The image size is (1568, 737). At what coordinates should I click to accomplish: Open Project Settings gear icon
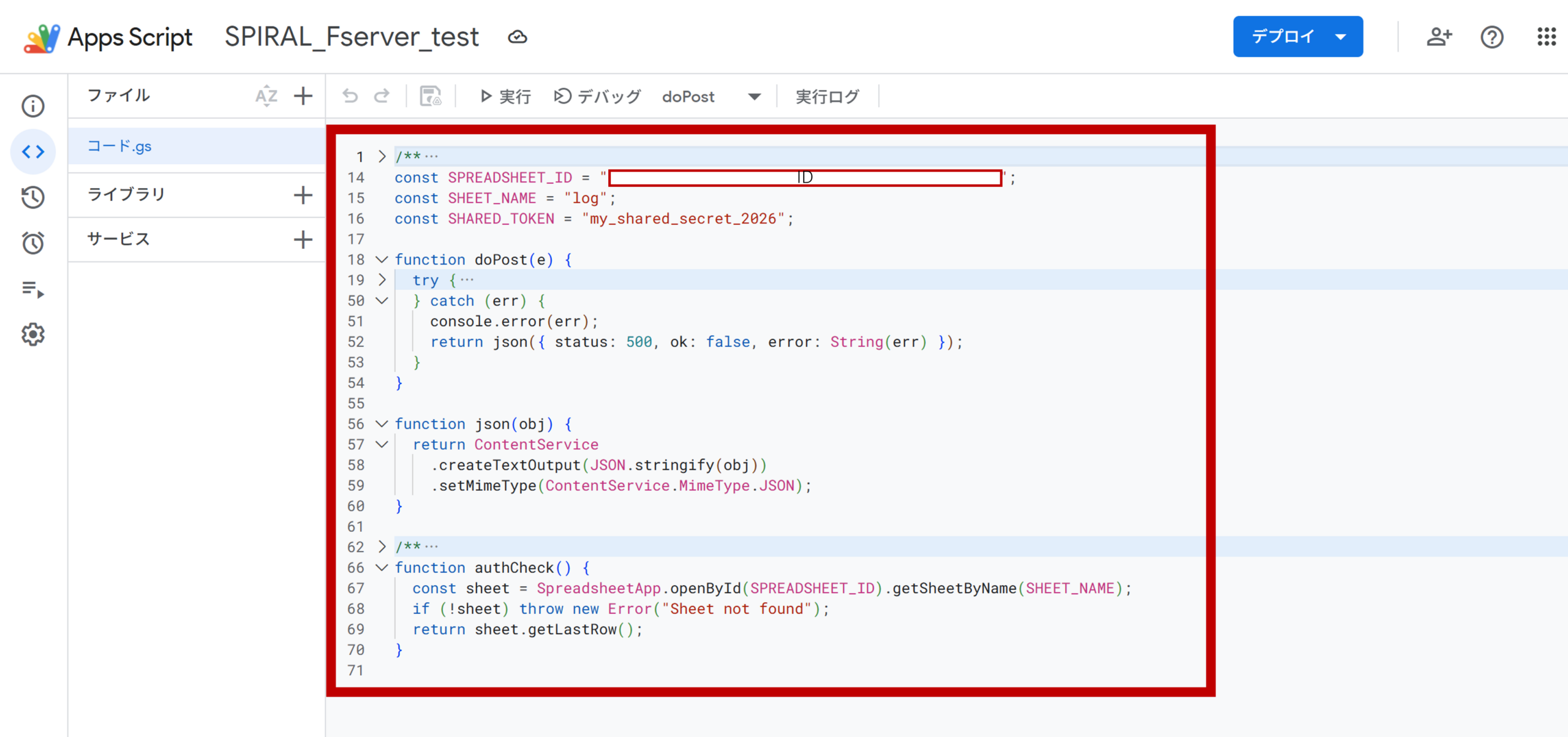(x=33, y=334)
